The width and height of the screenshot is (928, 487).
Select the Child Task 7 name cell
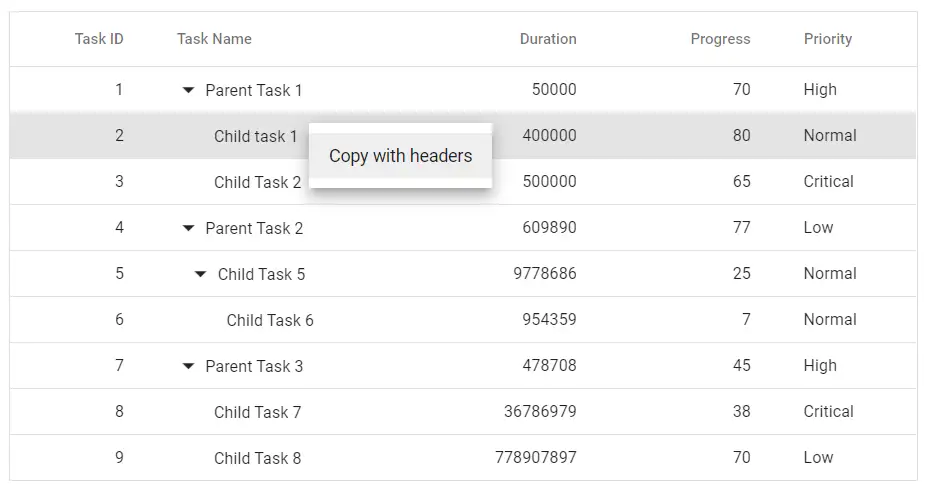[257, 412]
